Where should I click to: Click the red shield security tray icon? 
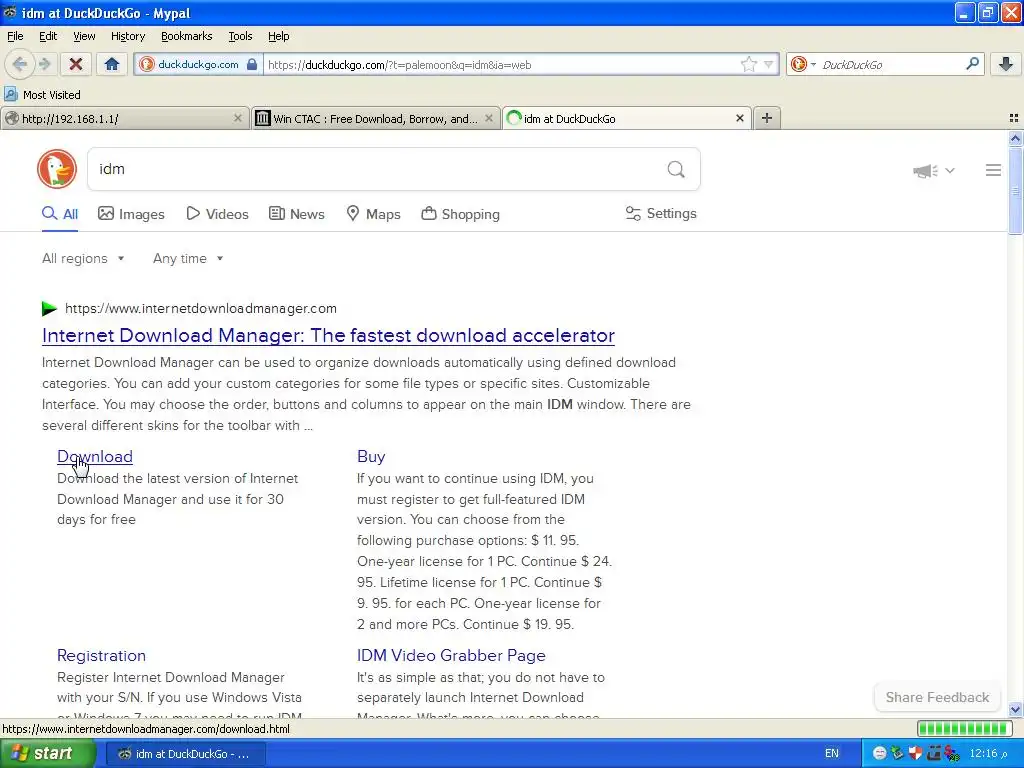point(915,754)
